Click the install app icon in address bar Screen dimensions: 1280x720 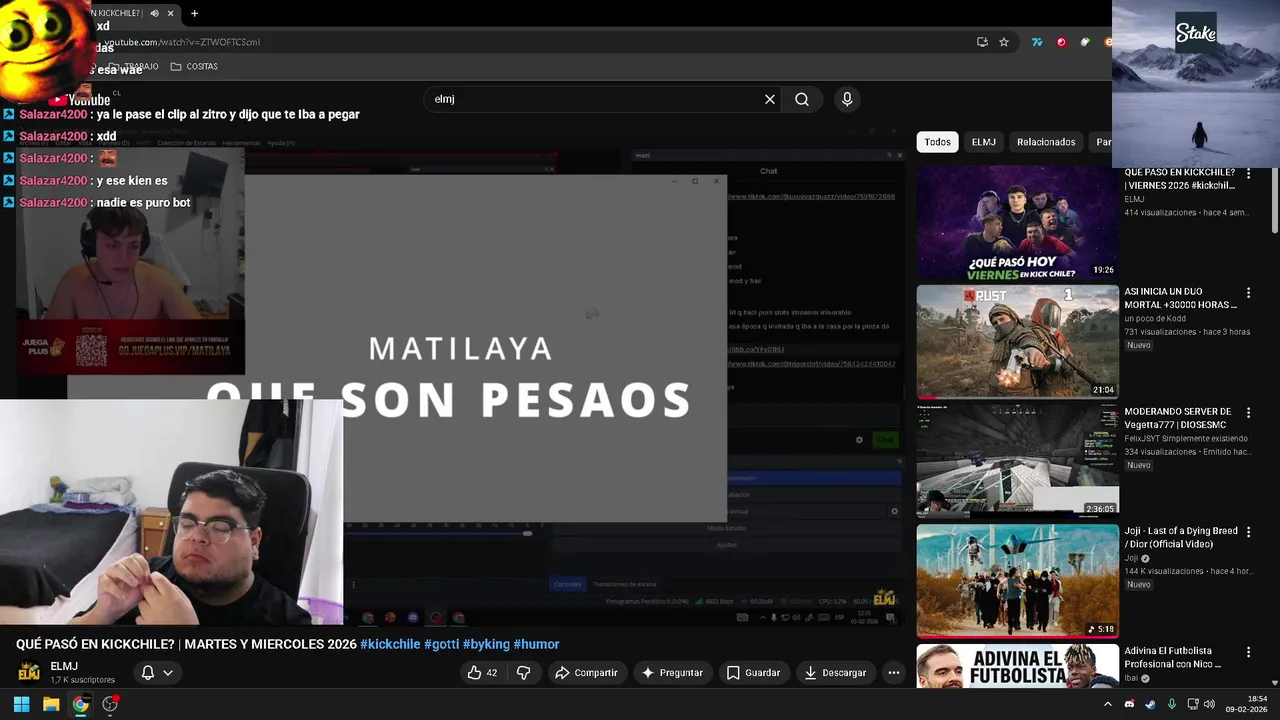click(x=982, y=42)
